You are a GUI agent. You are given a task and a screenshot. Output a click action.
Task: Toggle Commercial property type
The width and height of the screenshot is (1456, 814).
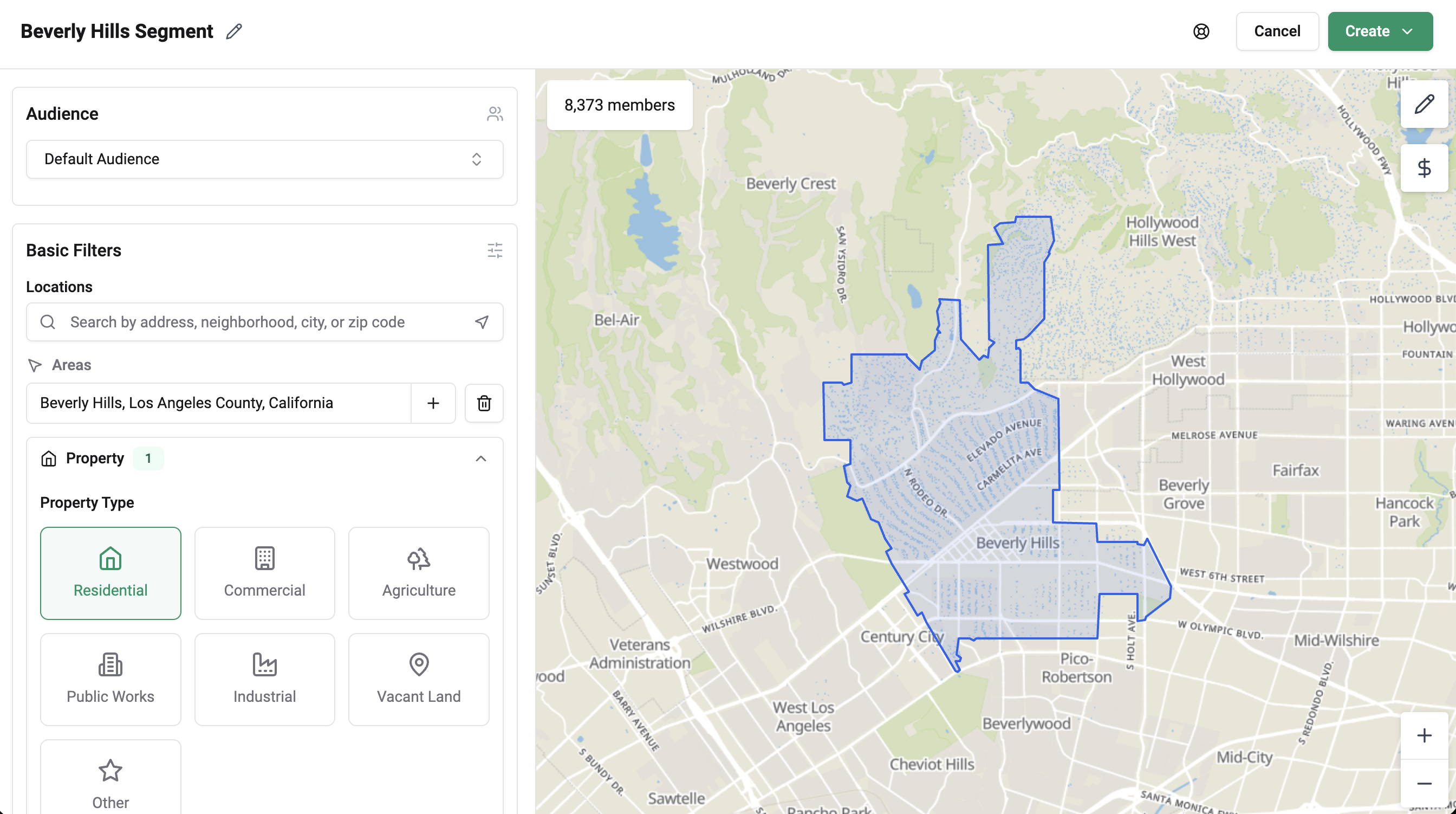(264, 573)
